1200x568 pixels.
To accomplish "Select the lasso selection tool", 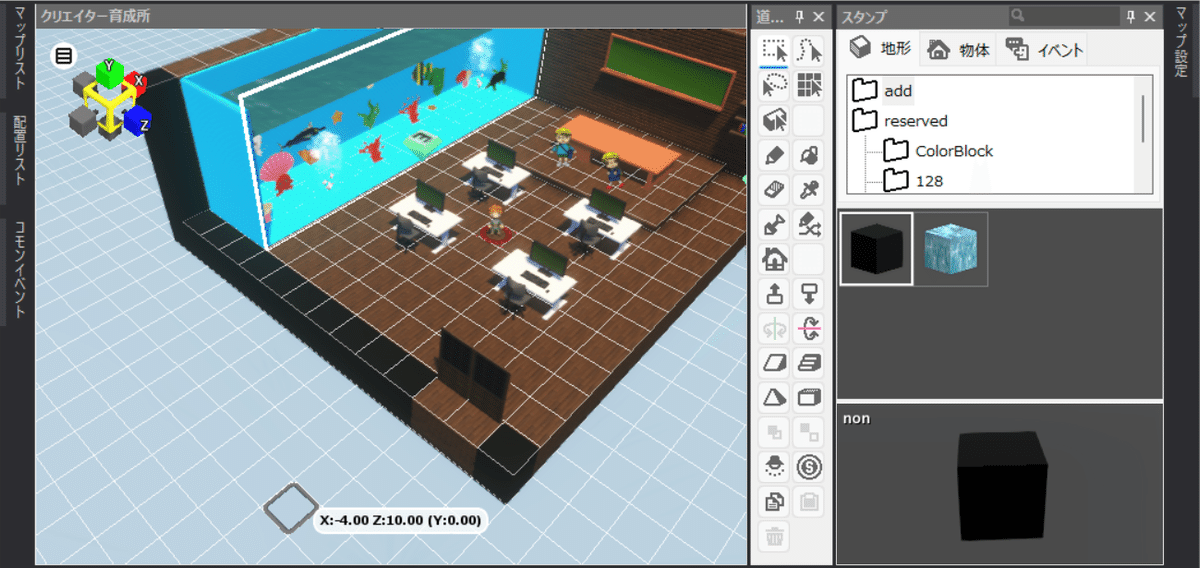I will (x=775, y=85).
